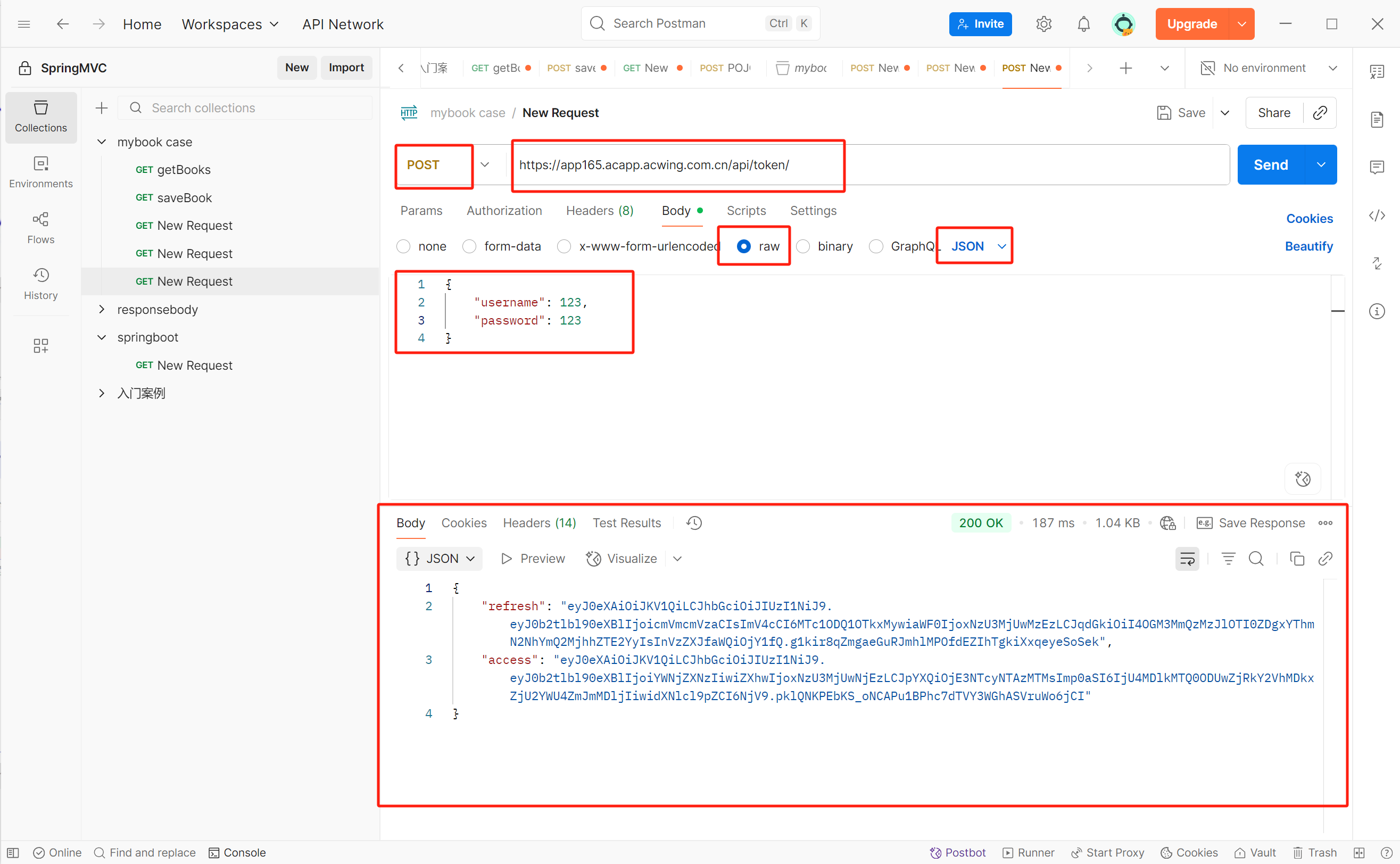Open the response JSON format dropdown
This screenshot has width=1400, height=864.
click(x=440, y=559)
